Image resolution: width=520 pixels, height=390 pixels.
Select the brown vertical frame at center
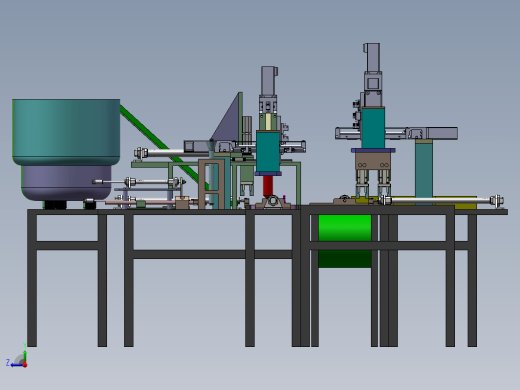(x=211, y=184)
